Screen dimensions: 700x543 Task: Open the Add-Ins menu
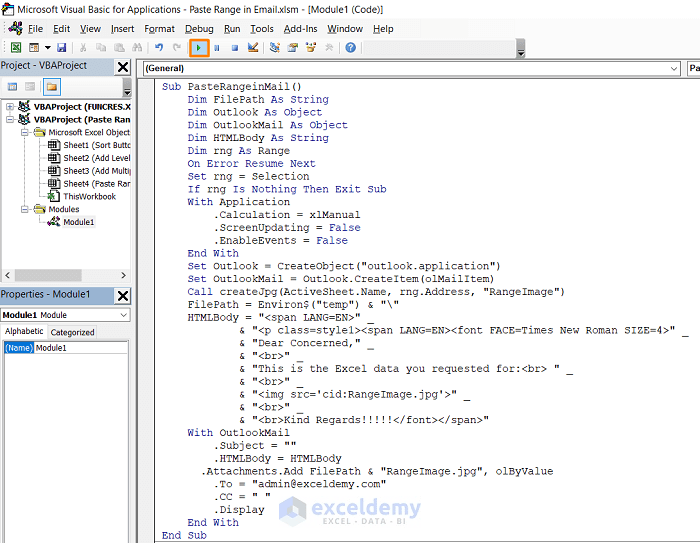click(300, 29)
